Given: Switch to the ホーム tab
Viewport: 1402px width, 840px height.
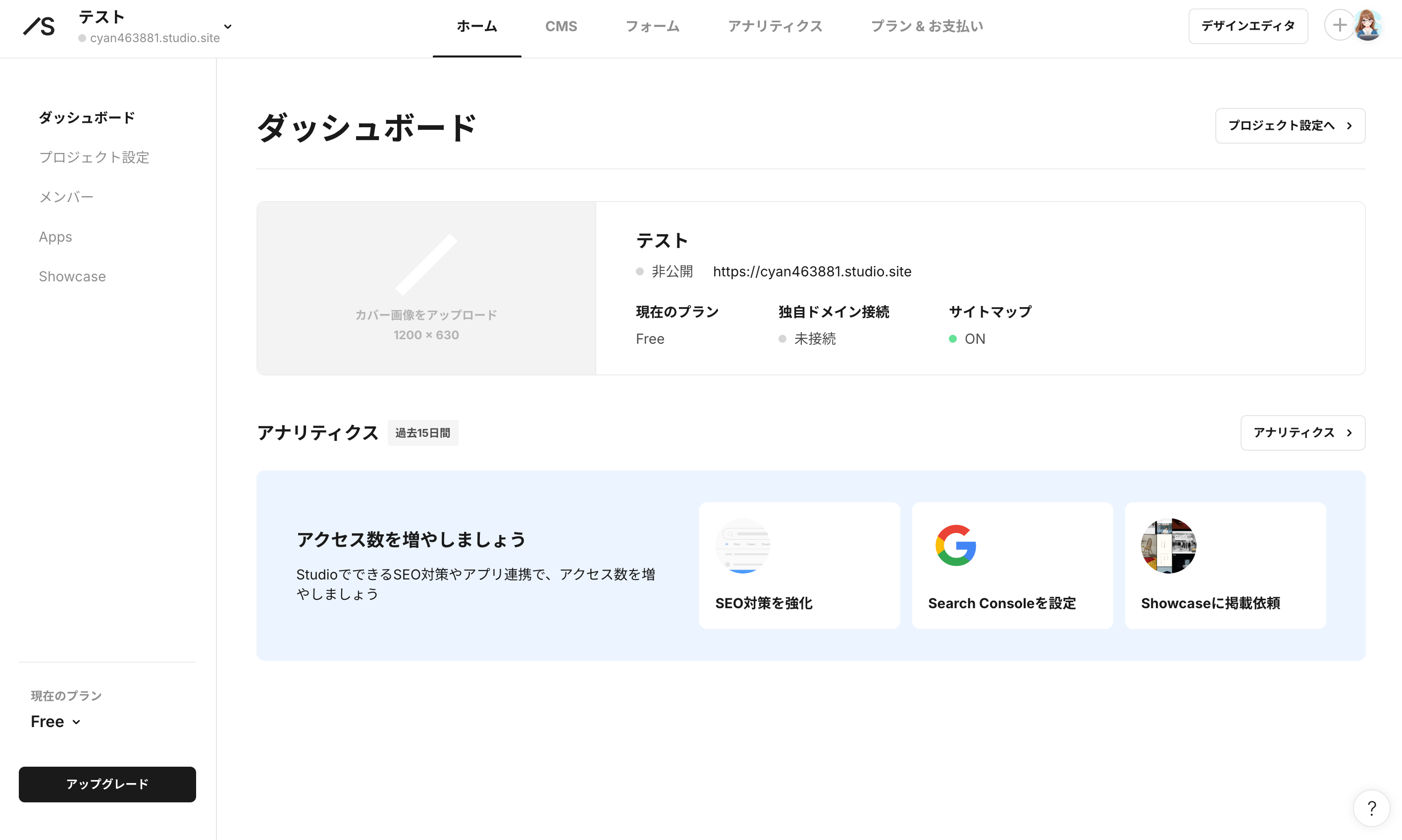Looking at the screenshot, I should pyautogui.click(x=476, y=26).
